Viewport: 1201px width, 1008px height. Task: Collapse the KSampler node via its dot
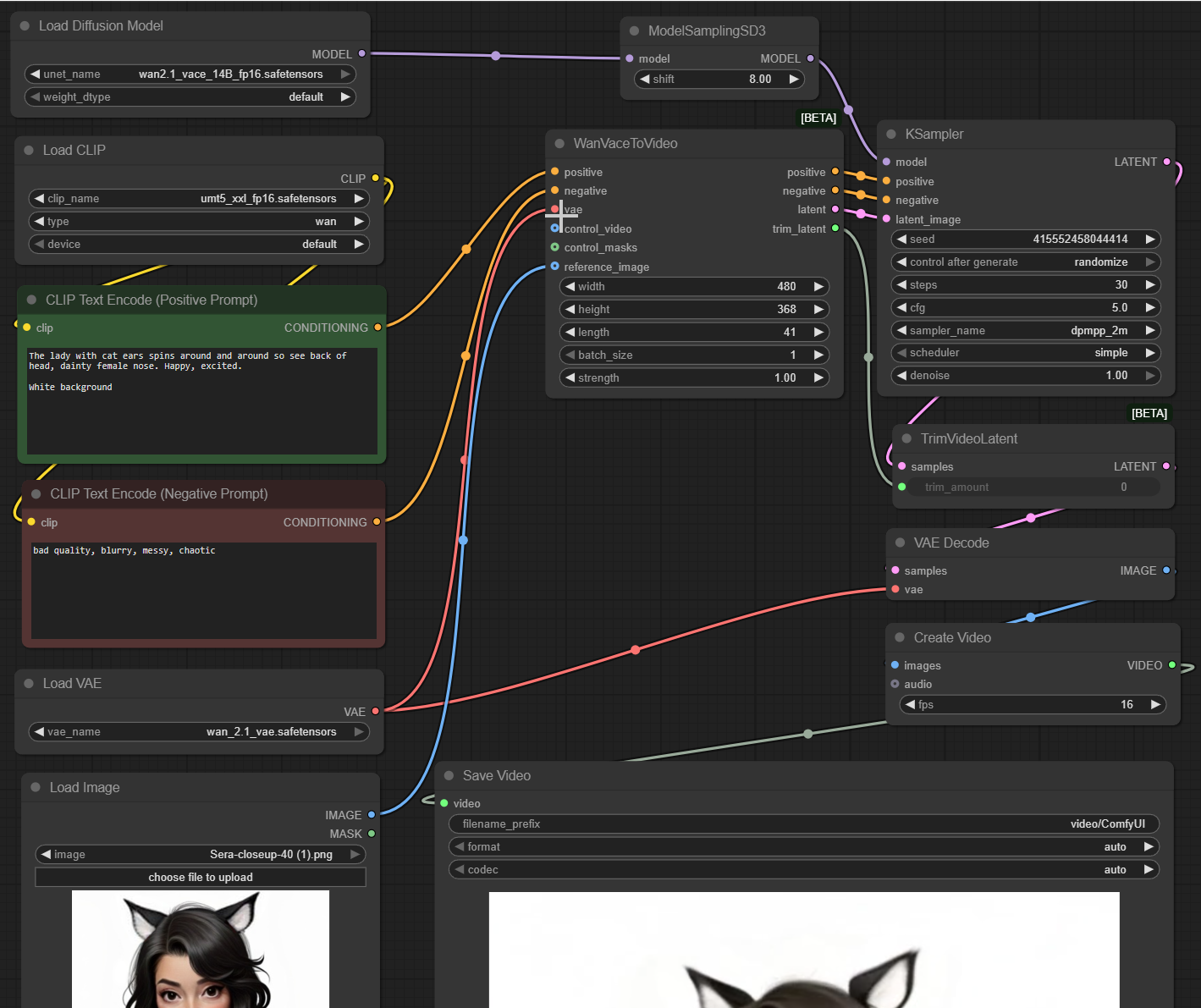(x=891, y=135)
